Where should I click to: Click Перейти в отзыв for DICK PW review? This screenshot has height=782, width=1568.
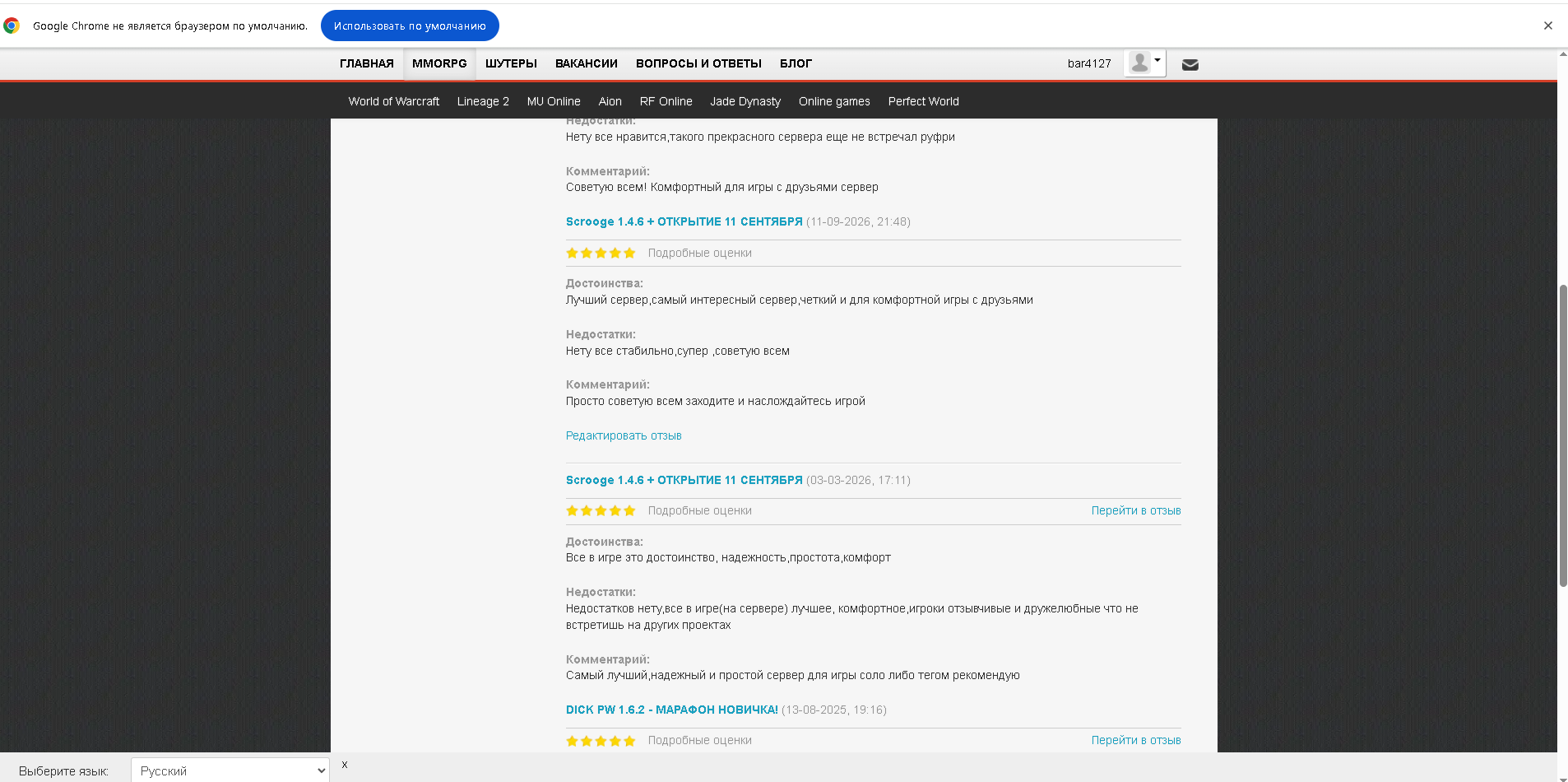coord(1135,740)
